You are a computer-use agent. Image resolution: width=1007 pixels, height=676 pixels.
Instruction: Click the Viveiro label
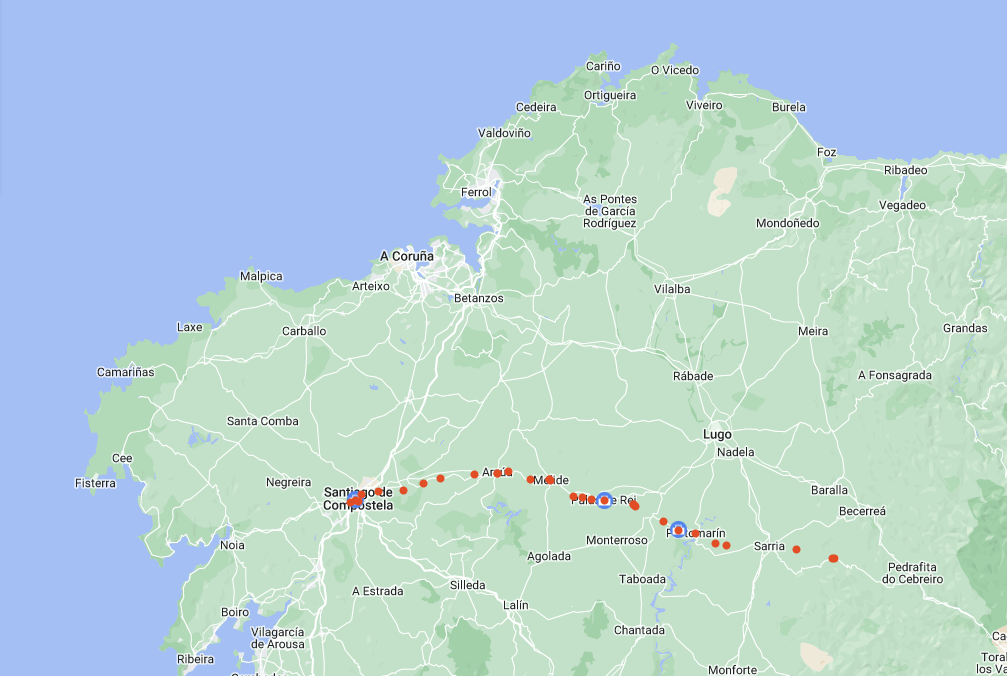(704, 105)
